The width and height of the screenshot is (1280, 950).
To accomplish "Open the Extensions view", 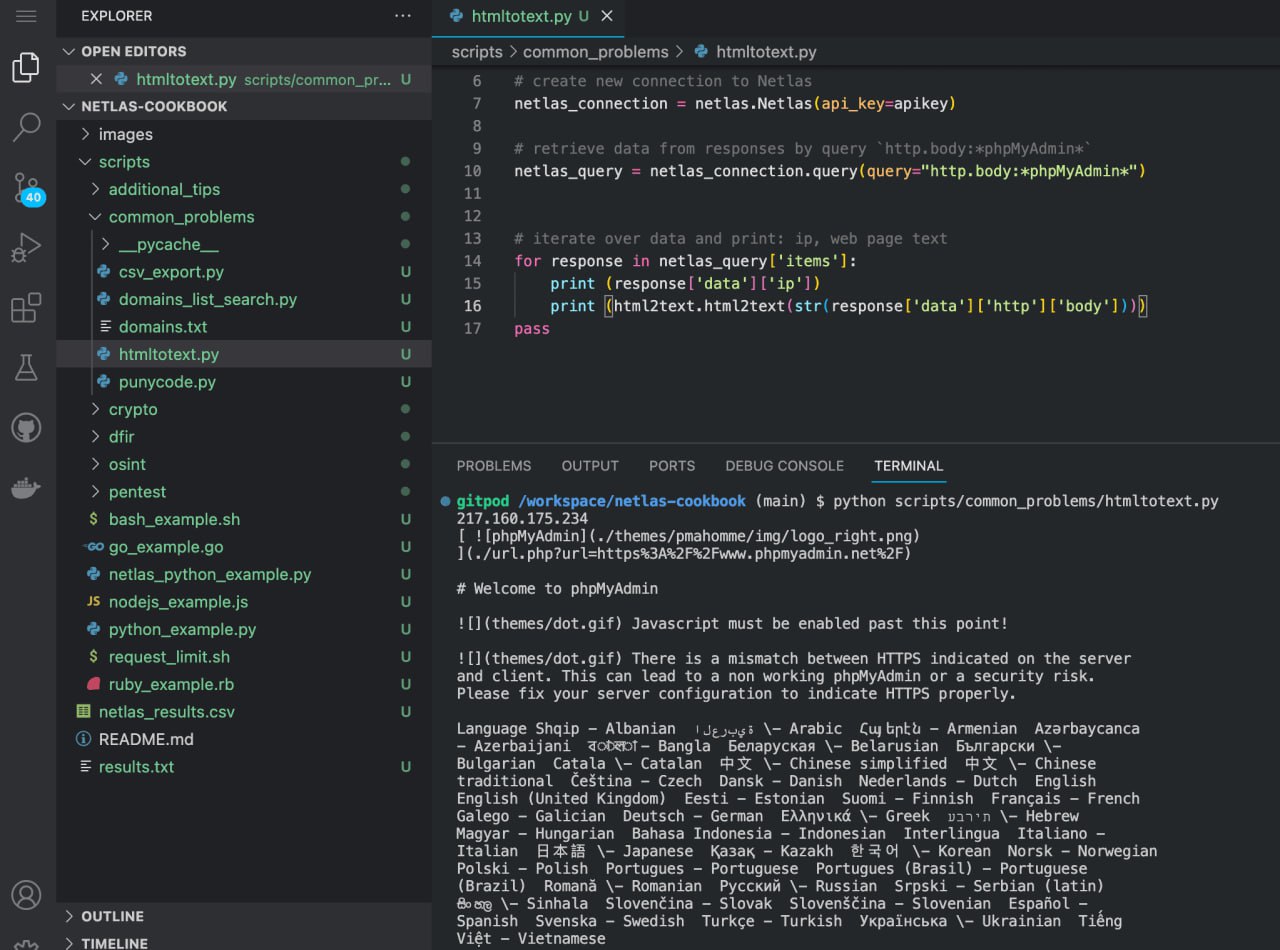I will coord(26,307).
